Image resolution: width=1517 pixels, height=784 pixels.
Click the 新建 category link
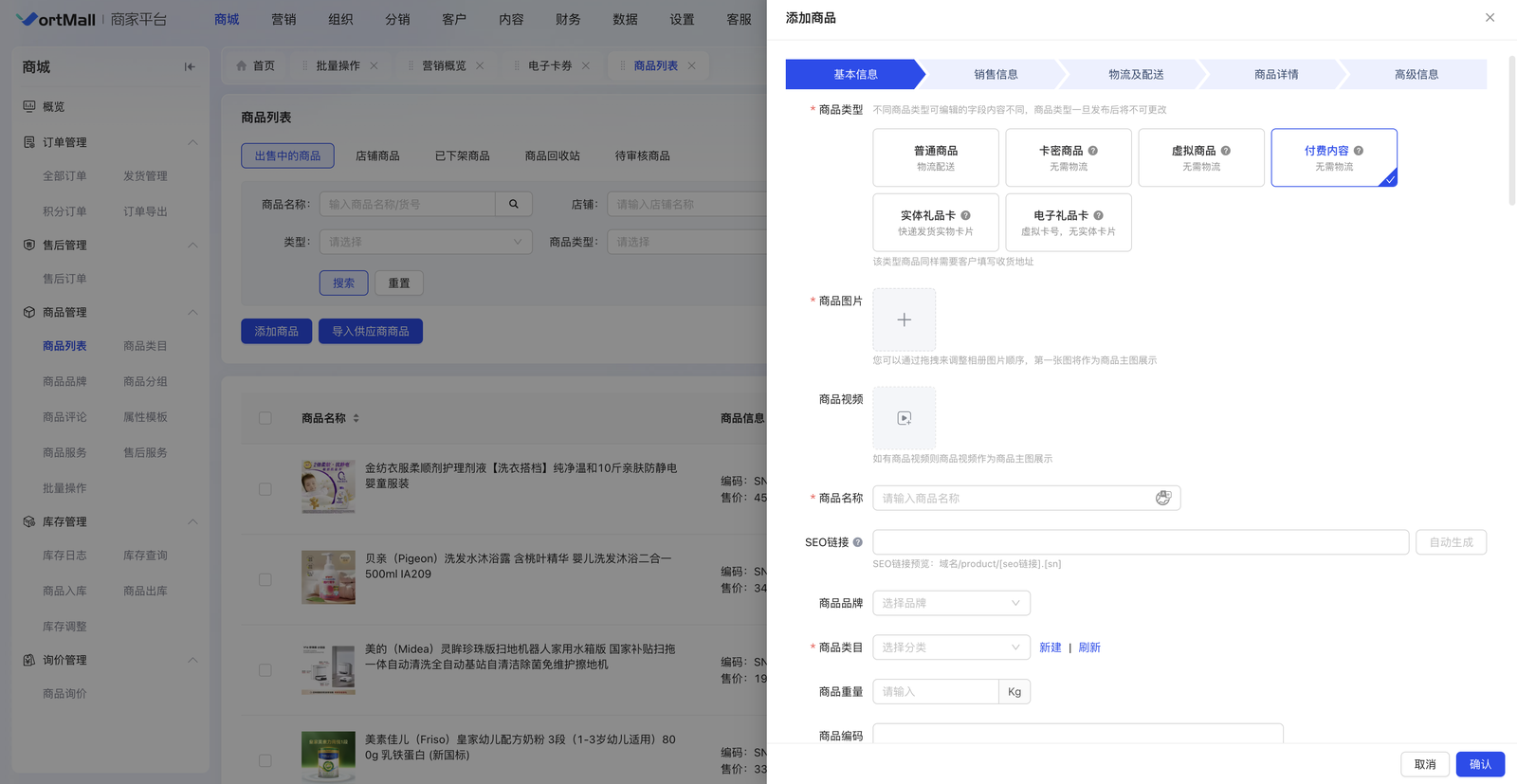tap(1050, 647)
